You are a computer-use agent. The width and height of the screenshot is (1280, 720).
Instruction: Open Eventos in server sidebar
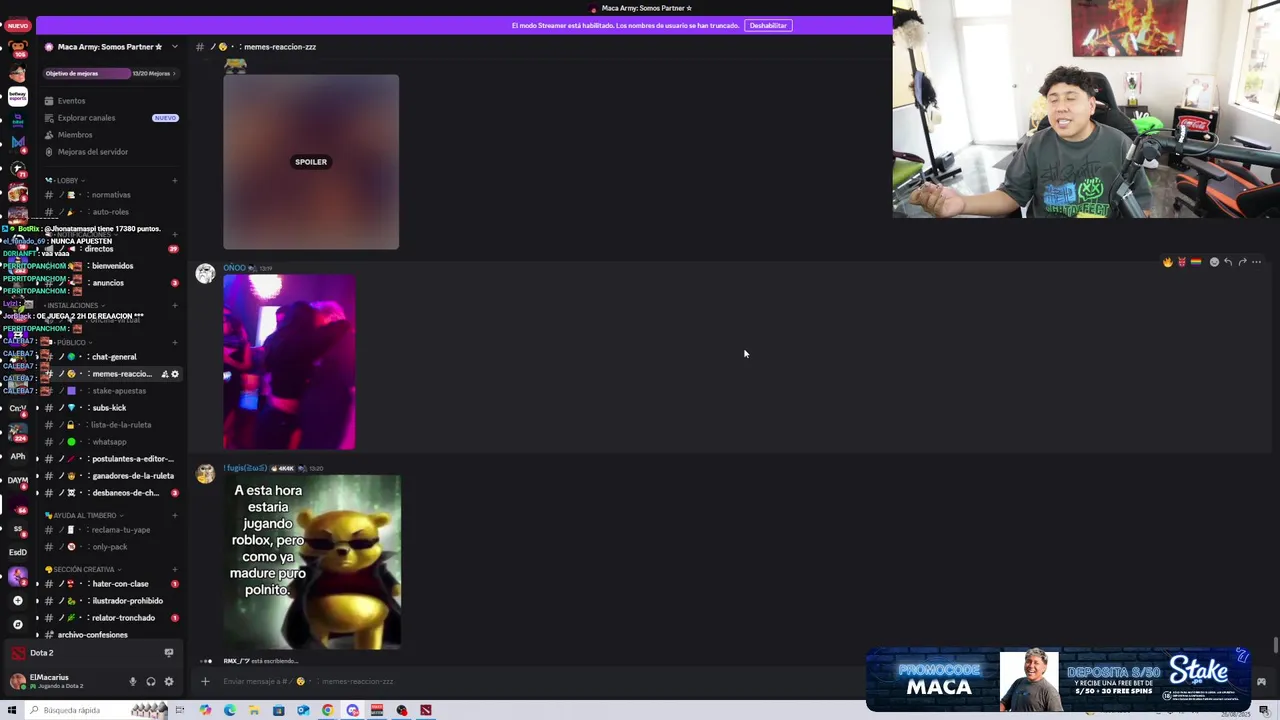(x=71, y=101)
